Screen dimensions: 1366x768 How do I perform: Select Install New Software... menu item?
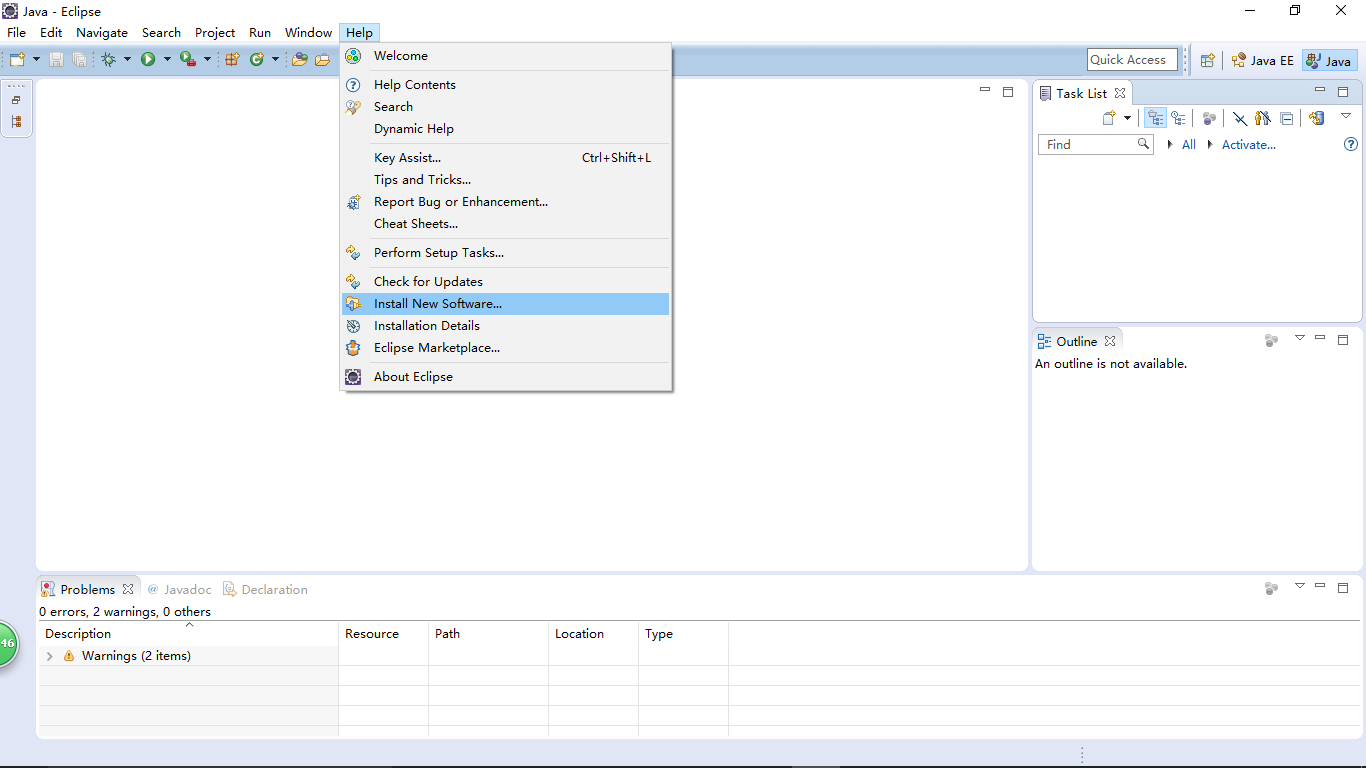(x=506, y=304)
